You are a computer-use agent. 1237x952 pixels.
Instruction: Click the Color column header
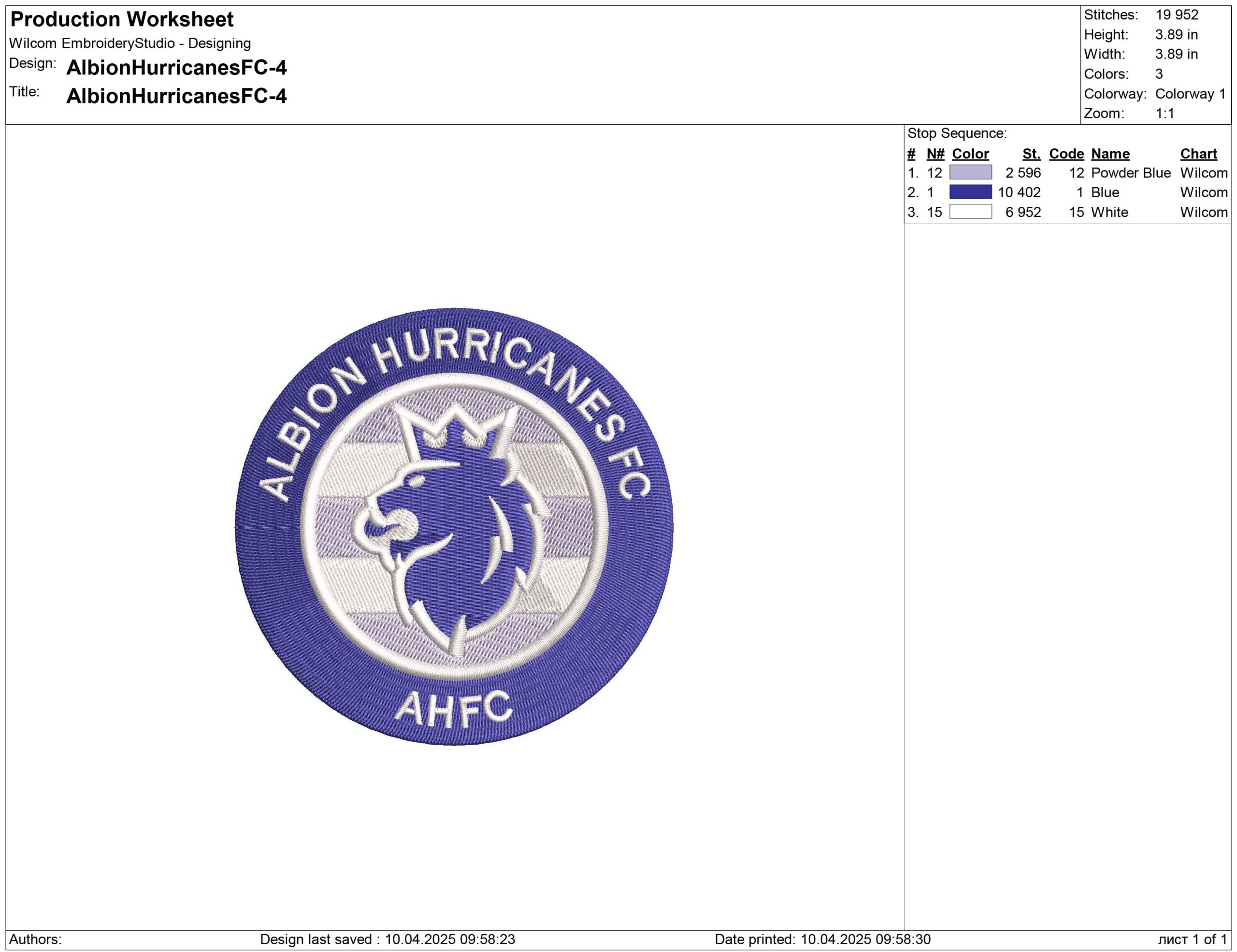[970, 154]
